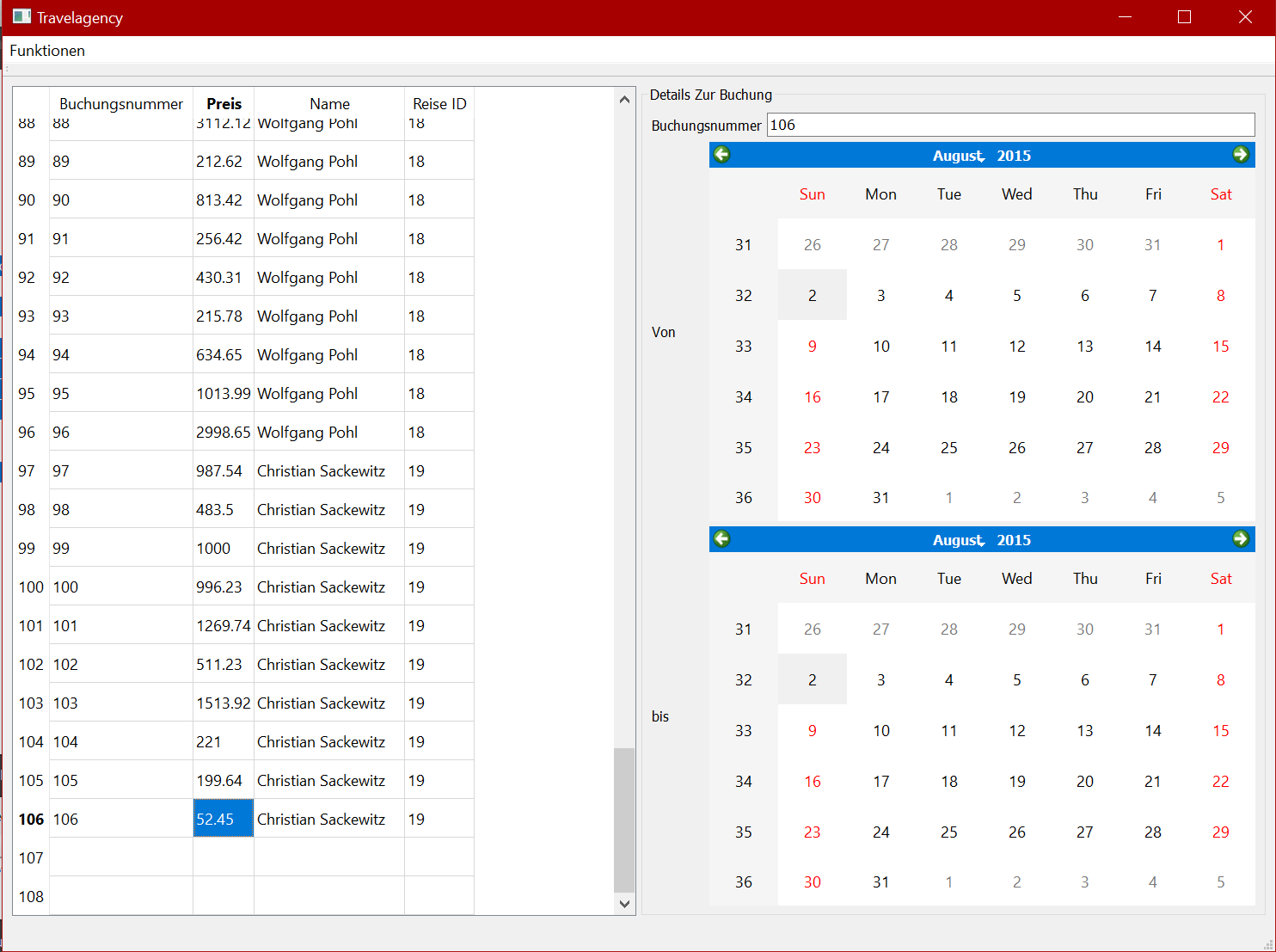Open month dropdown in Von calendar header
This screenshot has height=952, width=1276.
[x=958, y=156]
